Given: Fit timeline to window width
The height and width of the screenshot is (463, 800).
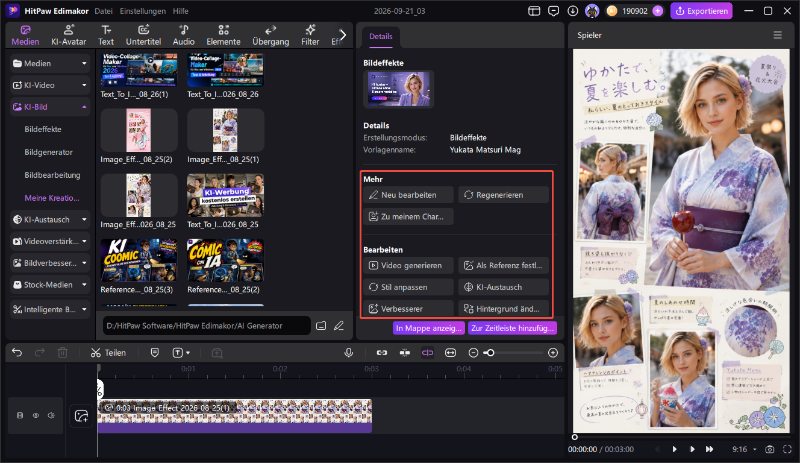Looking at the screenshot, I should tap(451, 353).
